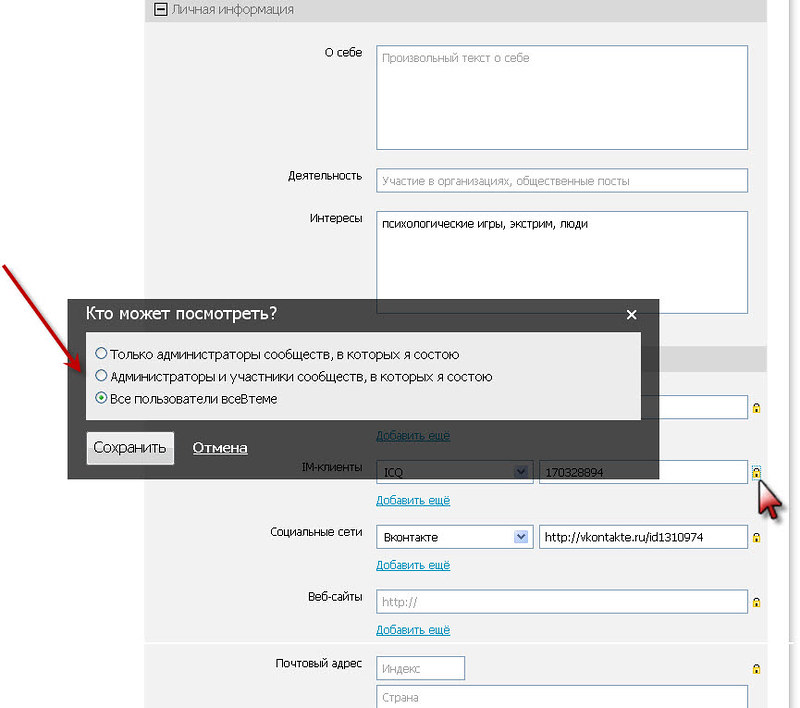This screenshot has height=708, width=800.
Task: Choose Администраторы и участники сообществ option
Action: (x=101, y=376)
